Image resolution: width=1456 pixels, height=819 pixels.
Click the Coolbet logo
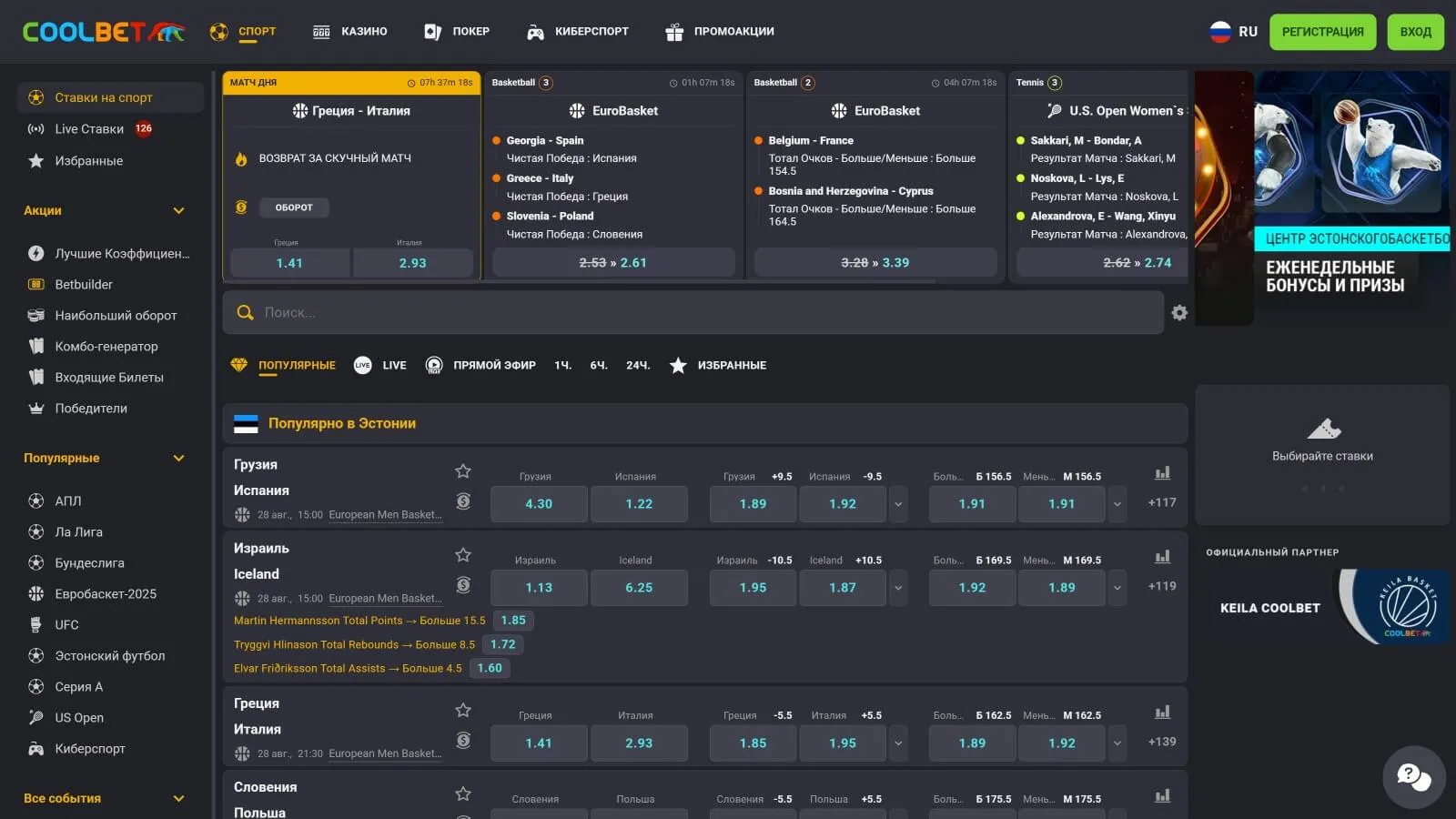(104, 32)
